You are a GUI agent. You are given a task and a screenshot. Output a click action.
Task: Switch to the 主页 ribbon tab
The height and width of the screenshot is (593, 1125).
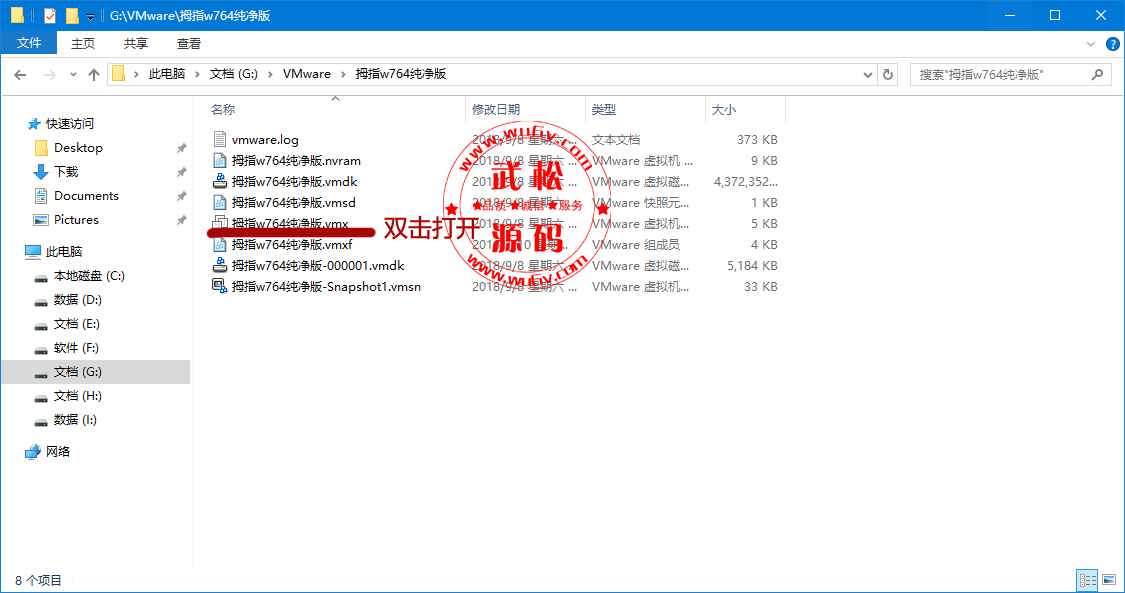83,43
